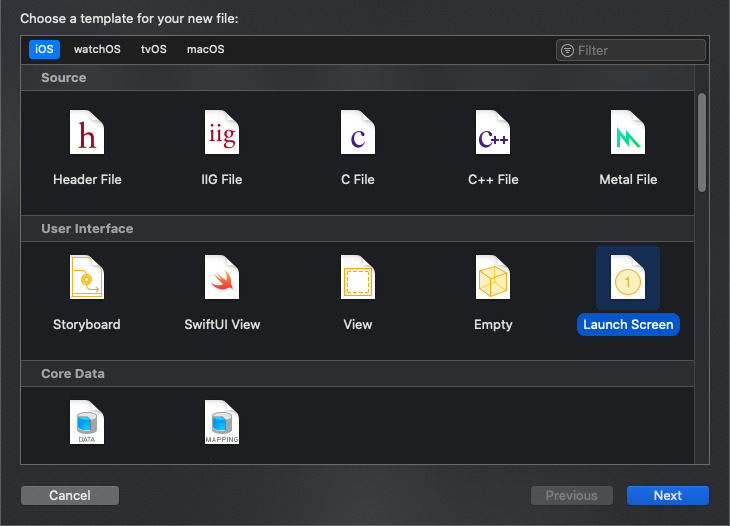This screenshot has height=526, width=730.
Task: Pick the View template icon
Action: 357,278
